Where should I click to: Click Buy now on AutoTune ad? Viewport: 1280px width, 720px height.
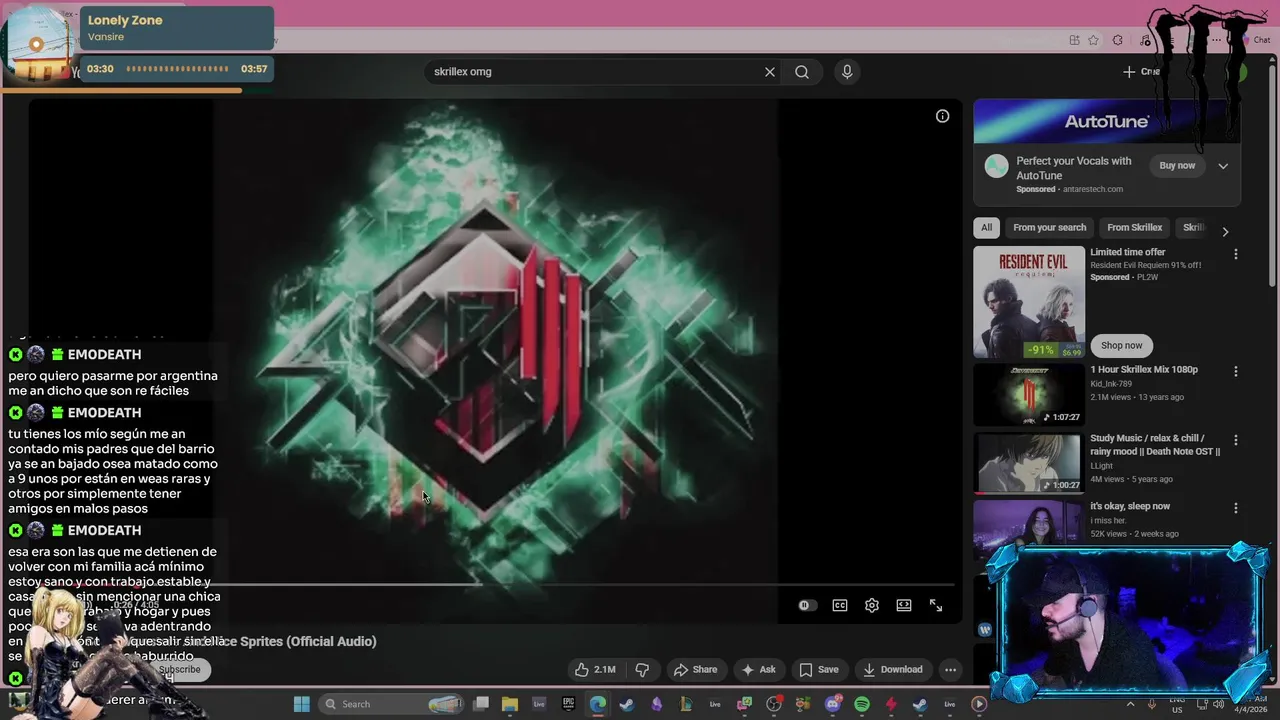(1177, 165)
